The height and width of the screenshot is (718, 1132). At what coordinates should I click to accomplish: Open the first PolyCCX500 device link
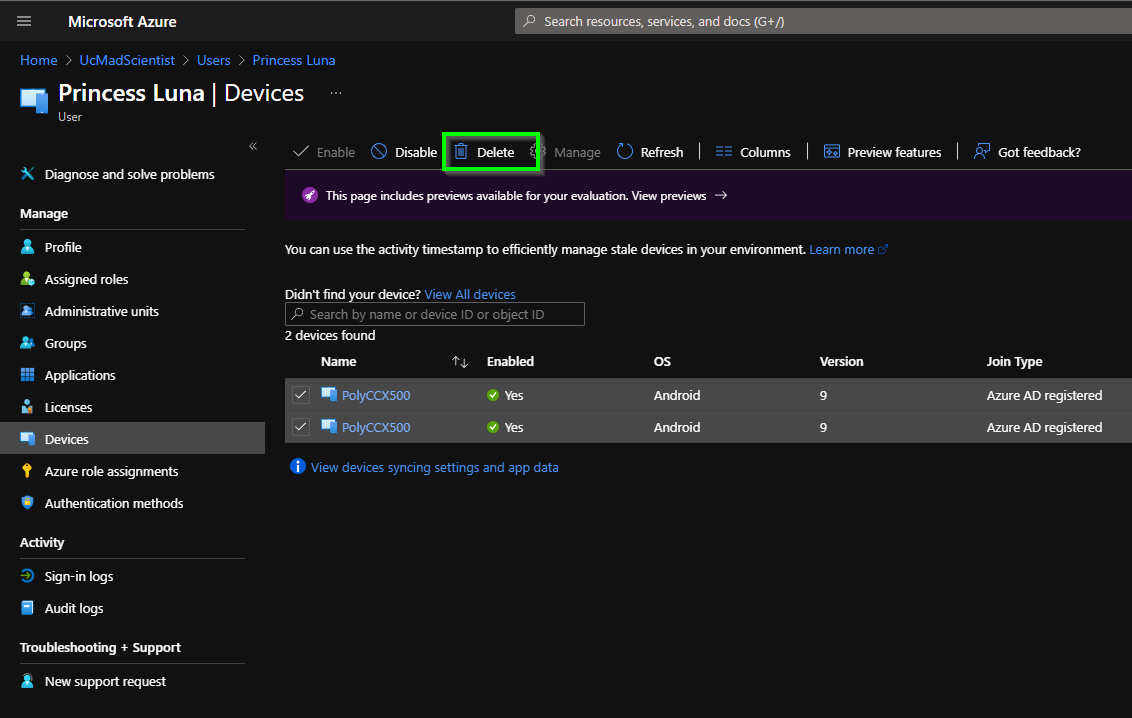click(x=376, y=395)
